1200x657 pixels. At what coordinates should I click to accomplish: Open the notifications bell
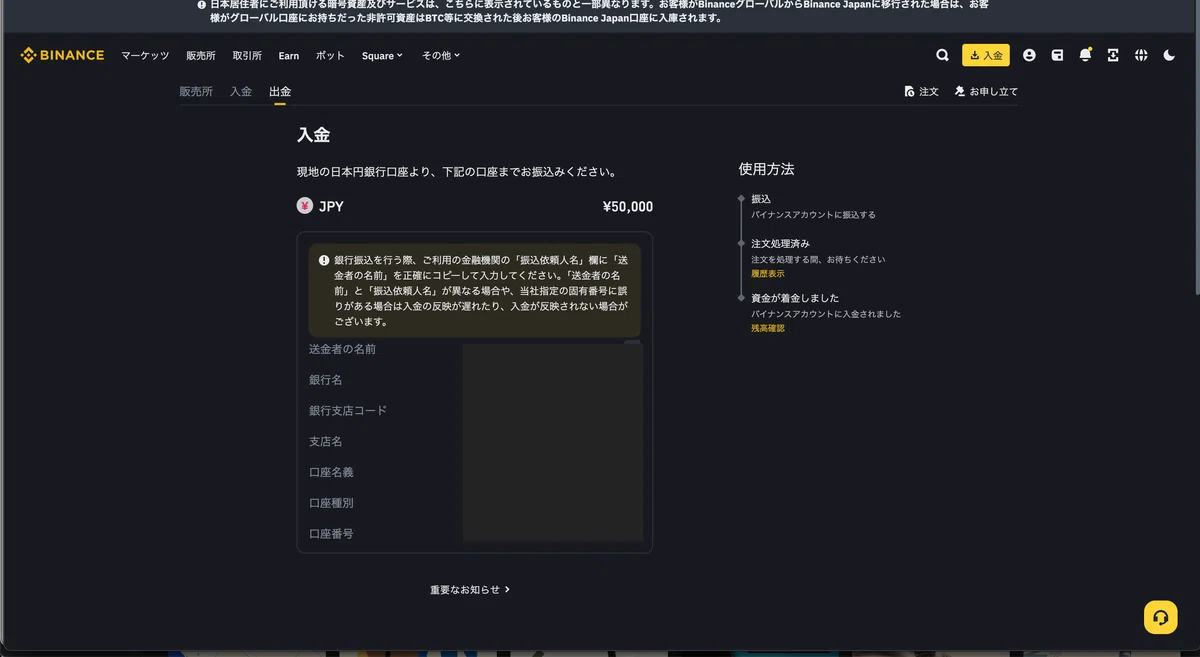pyautogui.click(x=1085, y=55)
